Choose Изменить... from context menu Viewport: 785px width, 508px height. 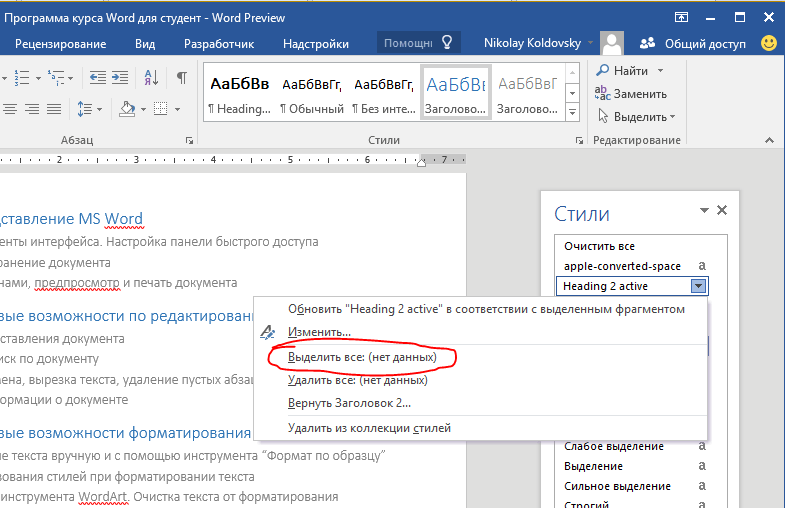pyautogui.click(x=481, y=332)
